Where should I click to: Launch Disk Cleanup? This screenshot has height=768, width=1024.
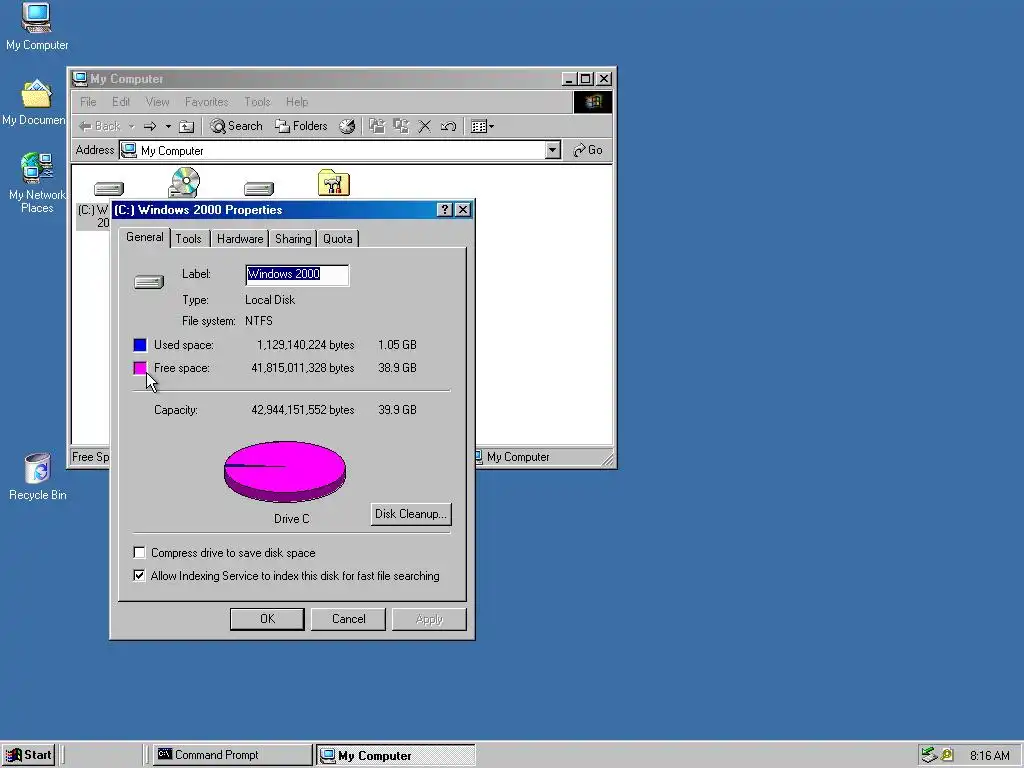(x=411, y=514)
